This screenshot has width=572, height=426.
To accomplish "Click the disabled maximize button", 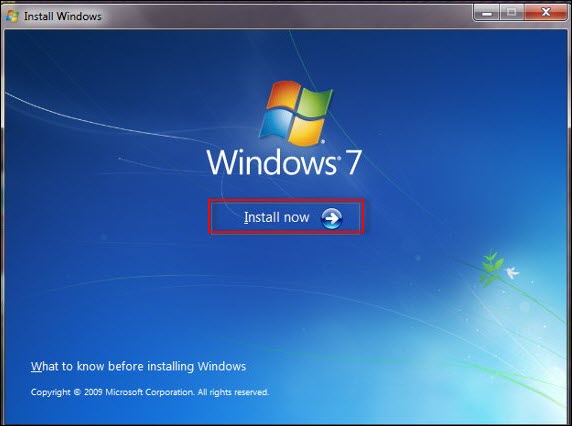I will (x=511, y=13).
